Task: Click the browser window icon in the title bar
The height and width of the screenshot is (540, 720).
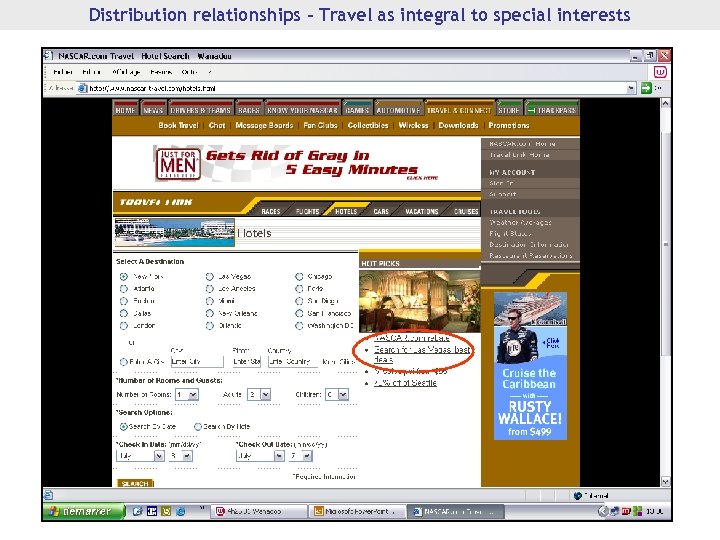Action: [48, 56]
